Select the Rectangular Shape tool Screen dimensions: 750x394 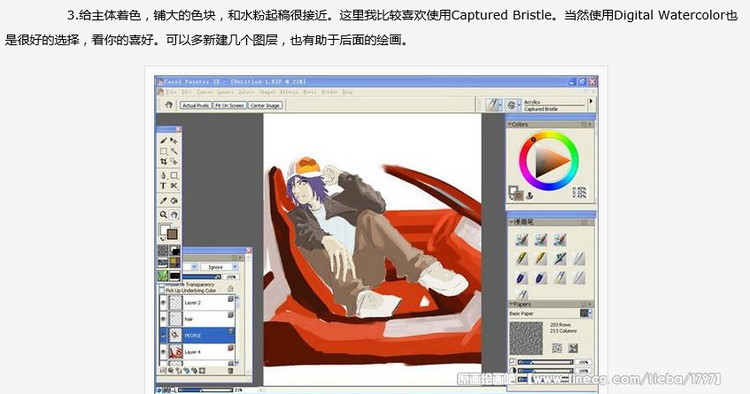[174, 175]
